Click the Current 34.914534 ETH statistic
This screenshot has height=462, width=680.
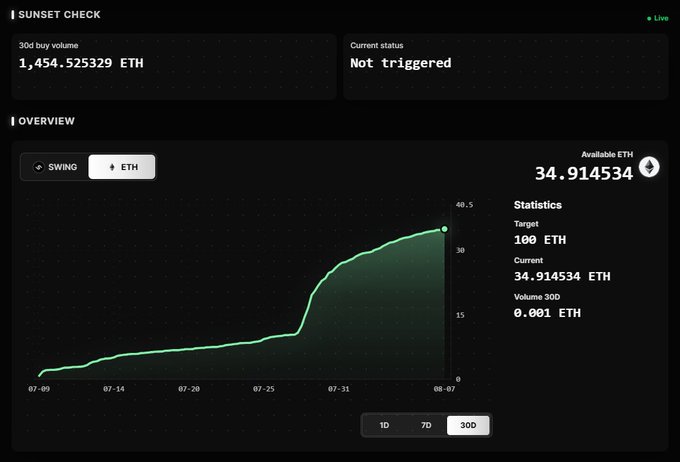click(562, 276)
